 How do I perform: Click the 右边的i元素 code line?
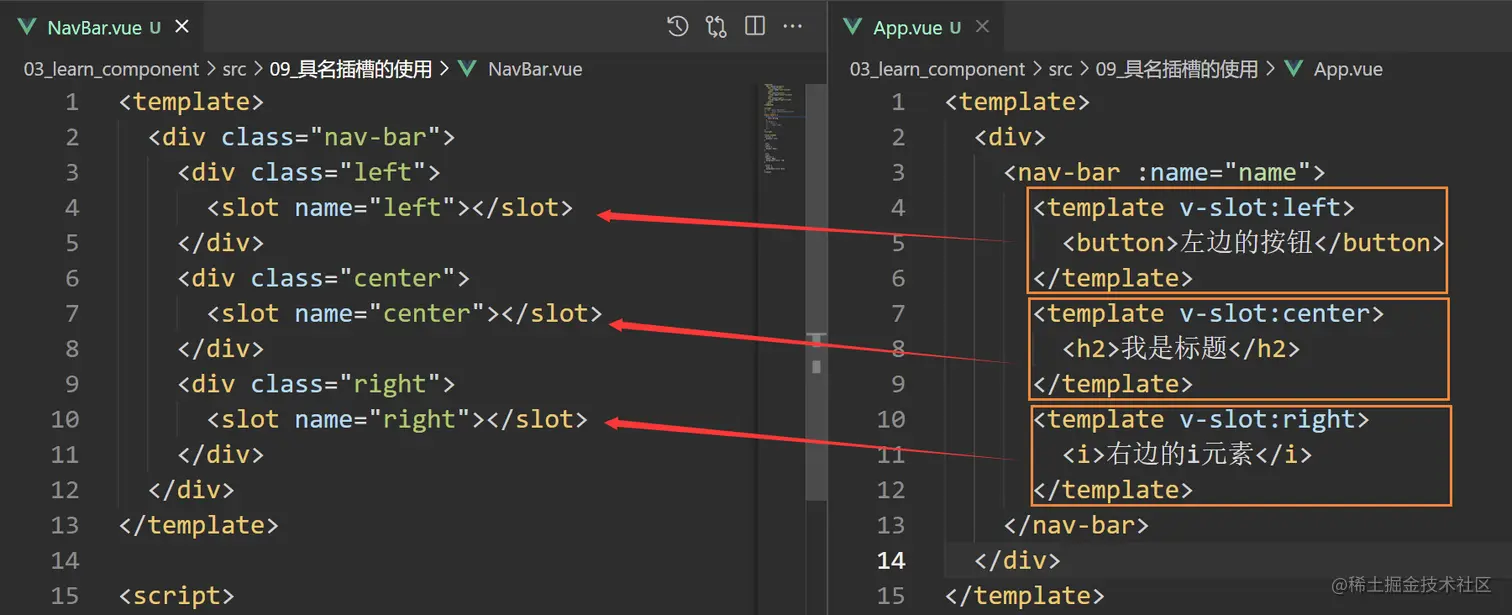[x=1187, y=454]
